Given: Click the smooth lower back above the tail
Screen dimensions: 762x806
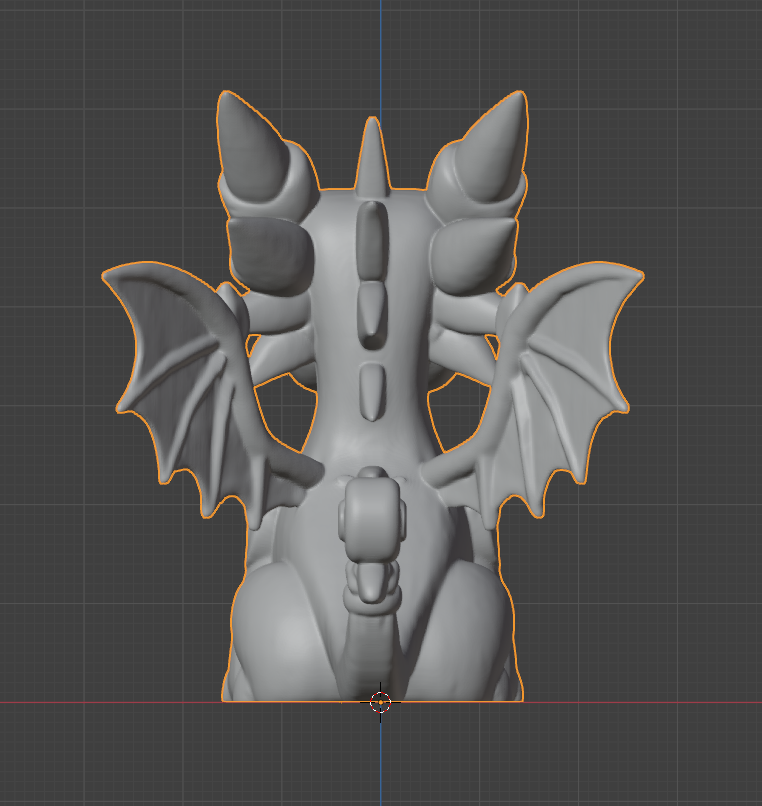Looking at the screenshot, I should coord(372,440).
